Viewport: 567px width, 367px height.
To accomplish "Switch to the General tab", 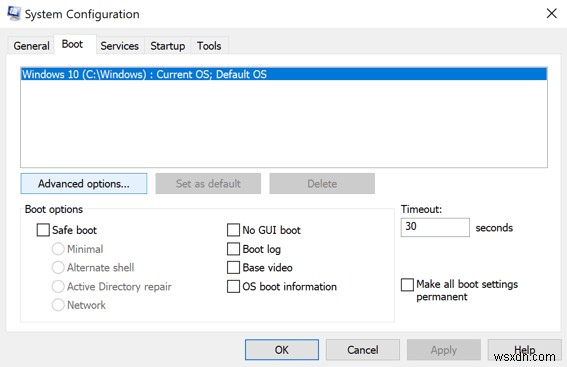I will click(31, 46).
